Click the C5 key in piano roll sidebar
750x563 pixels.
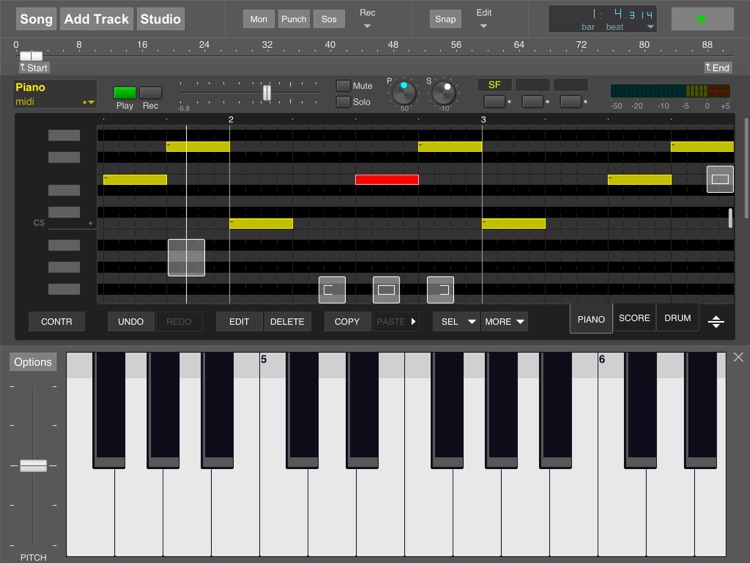tap(64, 223)
